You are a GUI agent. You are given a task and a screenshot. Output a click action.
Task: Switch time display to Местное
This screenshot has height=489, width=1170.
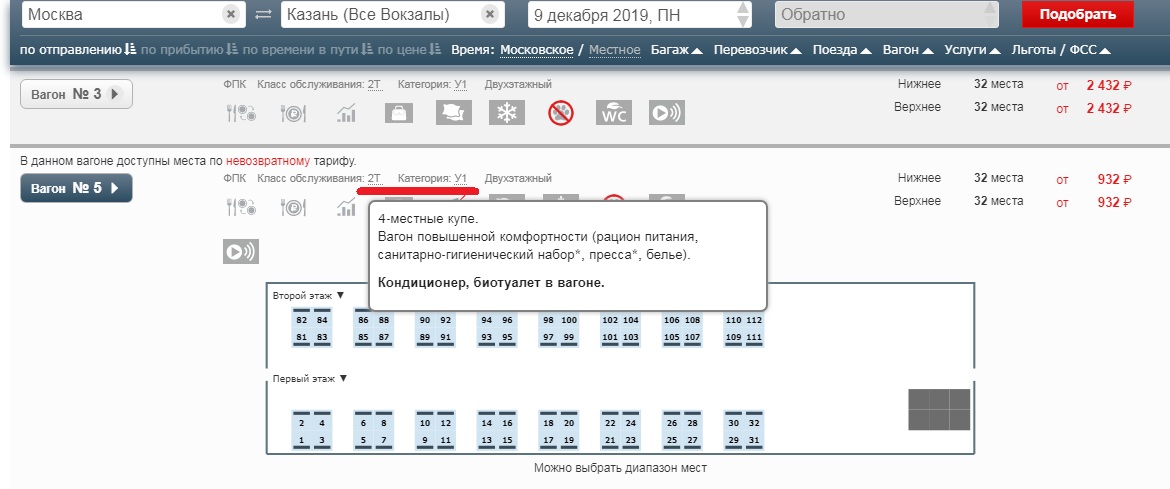pyautogui.click(x=615, y=49)
